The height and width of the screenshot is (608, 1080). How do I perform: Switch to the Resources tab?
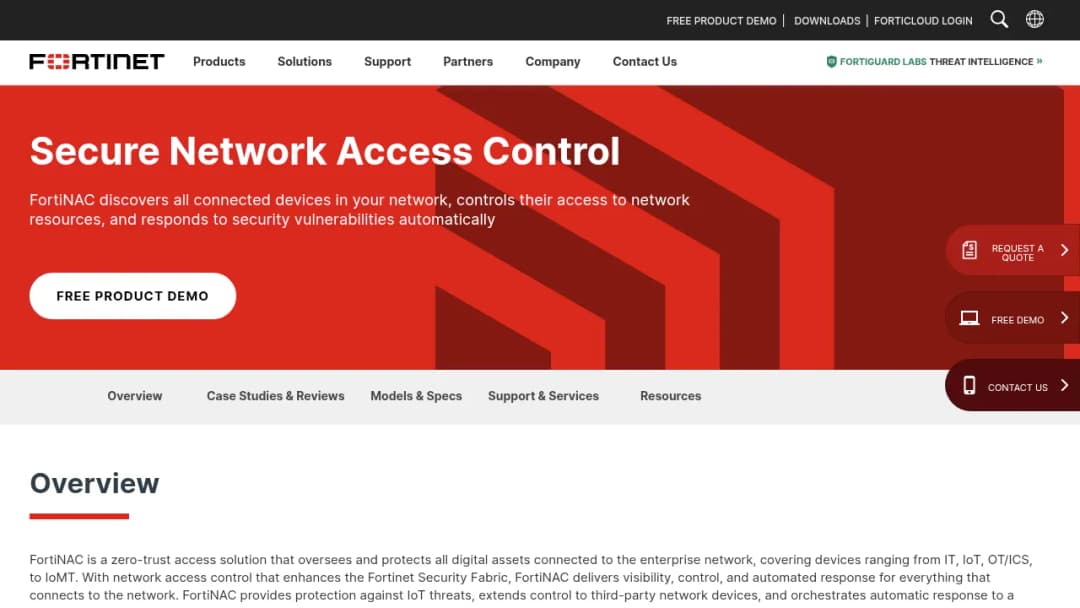(670, 396)
